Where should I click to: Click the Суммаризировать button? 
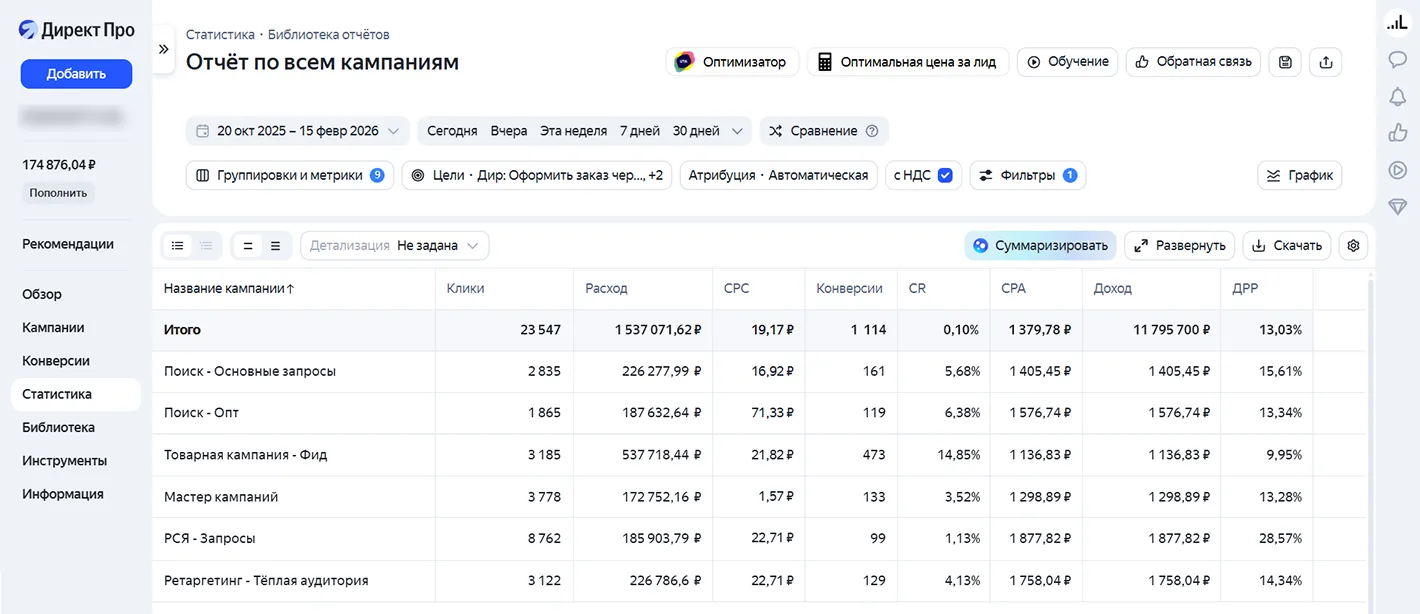[x=1040, y=245]
